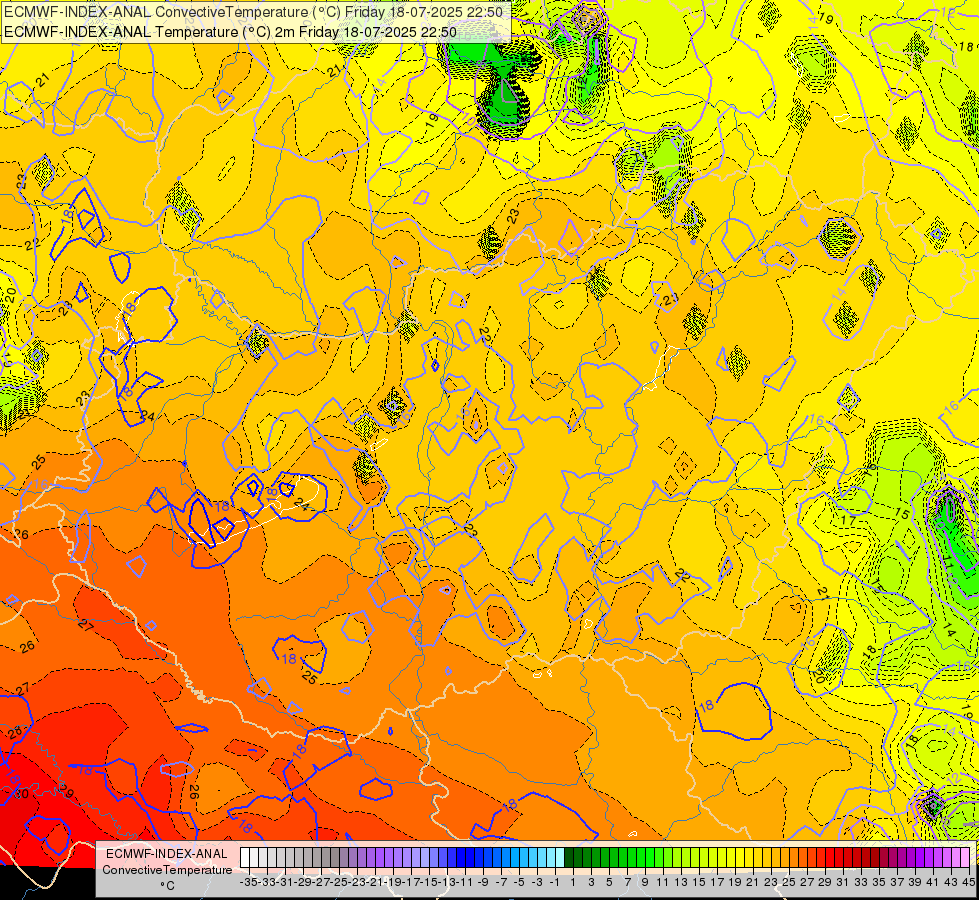Screen dimensions: 979x900
Task: Pick the orange swatch above legend value 25
Action: (x=785, y=858)
